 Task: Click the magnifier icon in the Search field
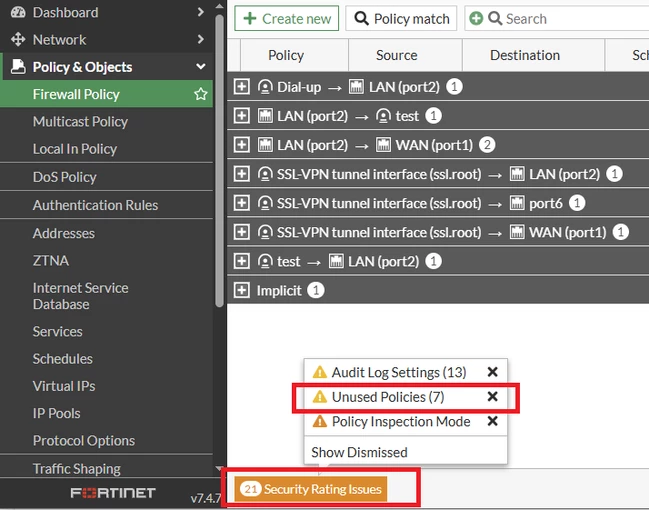pyautogui.click(x=495, y=18)
